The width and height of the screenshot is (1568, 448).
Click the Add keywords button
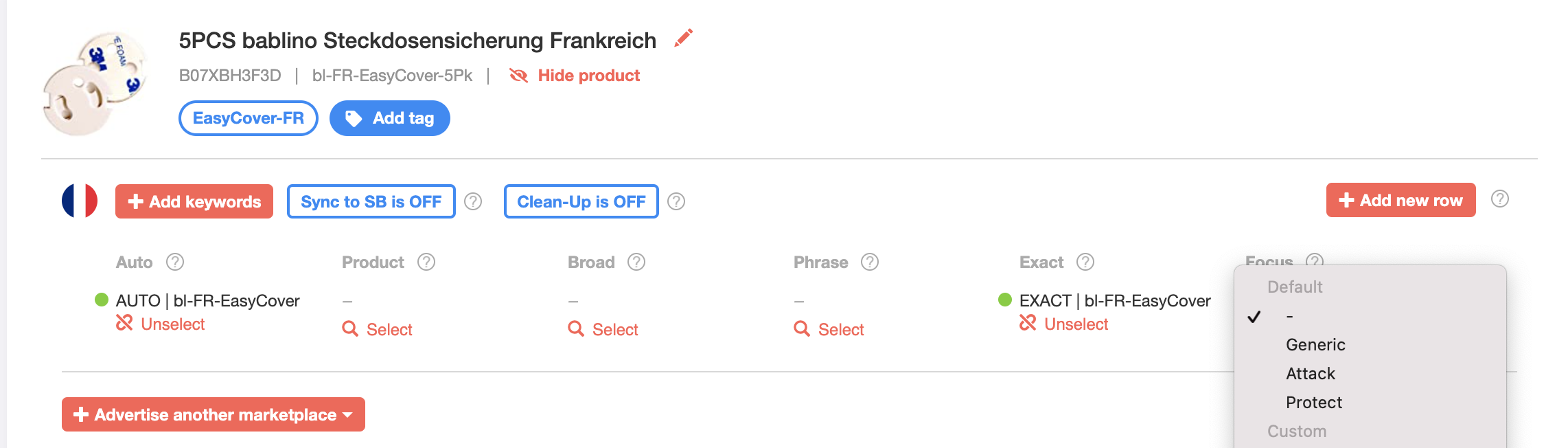click(x=194, y=201)
